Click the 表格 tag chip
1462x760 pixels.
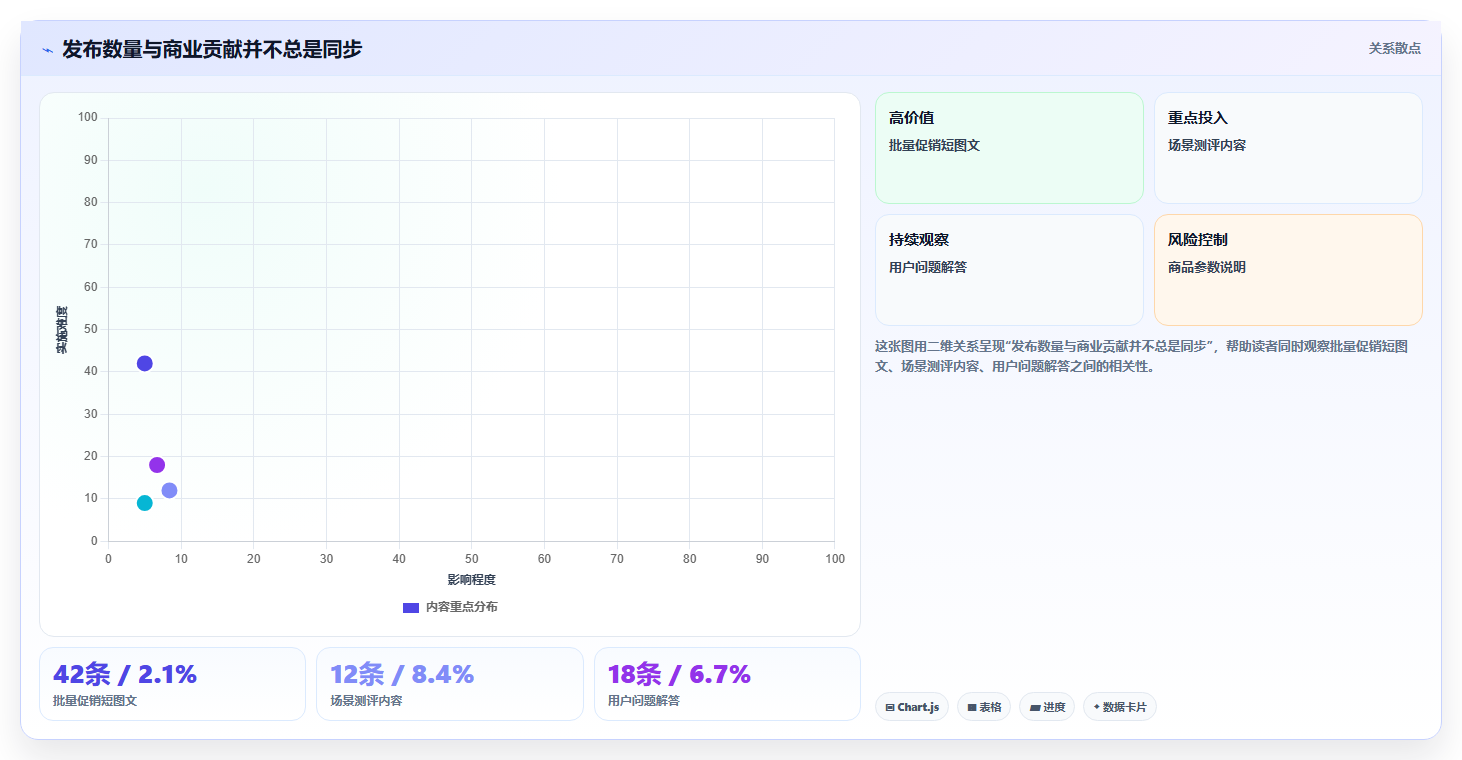click(x=984, y=707)
